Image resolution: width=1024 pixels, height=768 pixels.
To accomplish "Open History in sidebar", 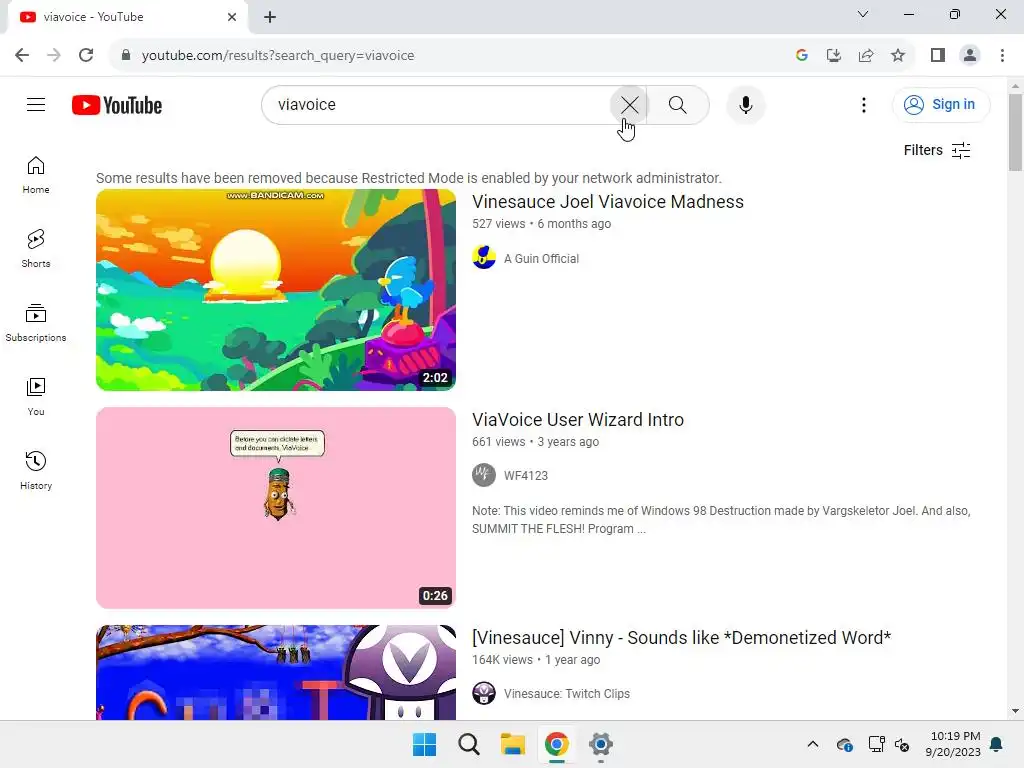I will (36, 470).
